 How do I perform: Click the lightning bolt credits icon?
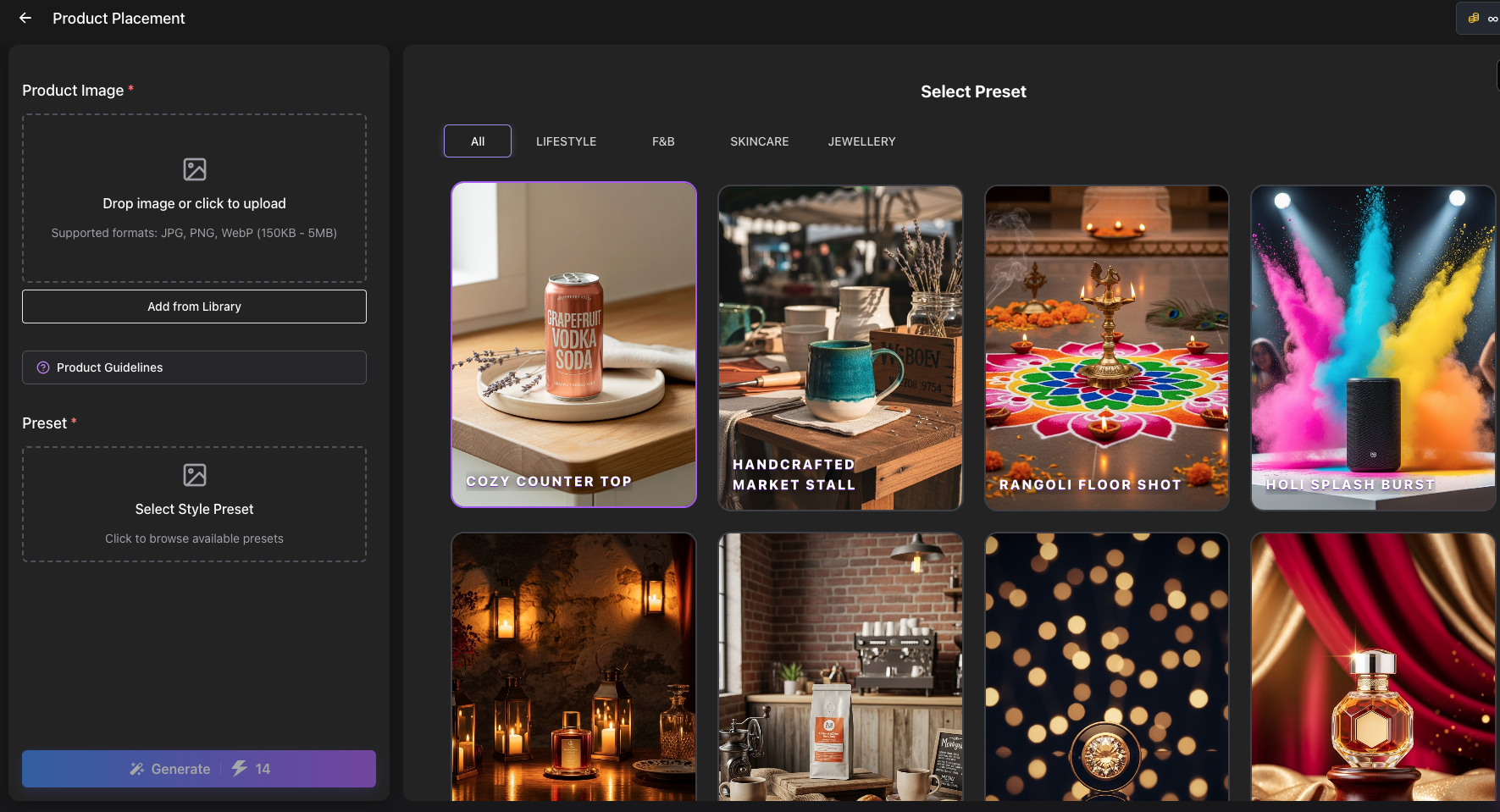[240, 768]
